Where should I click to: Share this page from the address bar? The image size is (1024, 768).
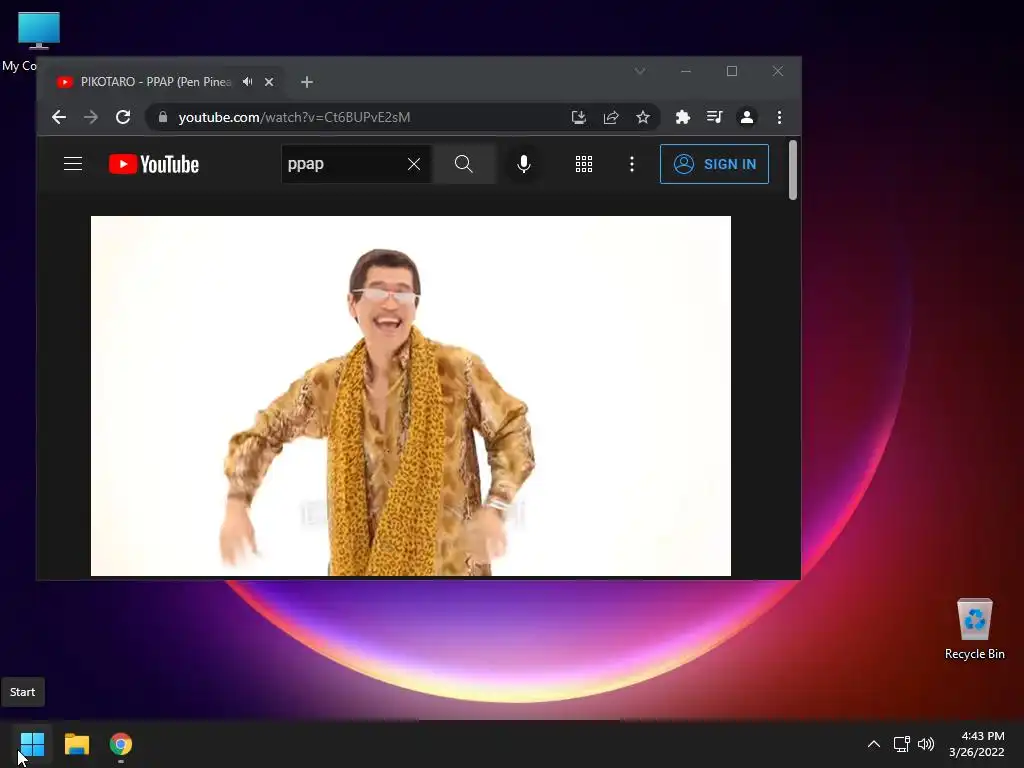coord(611,117)
